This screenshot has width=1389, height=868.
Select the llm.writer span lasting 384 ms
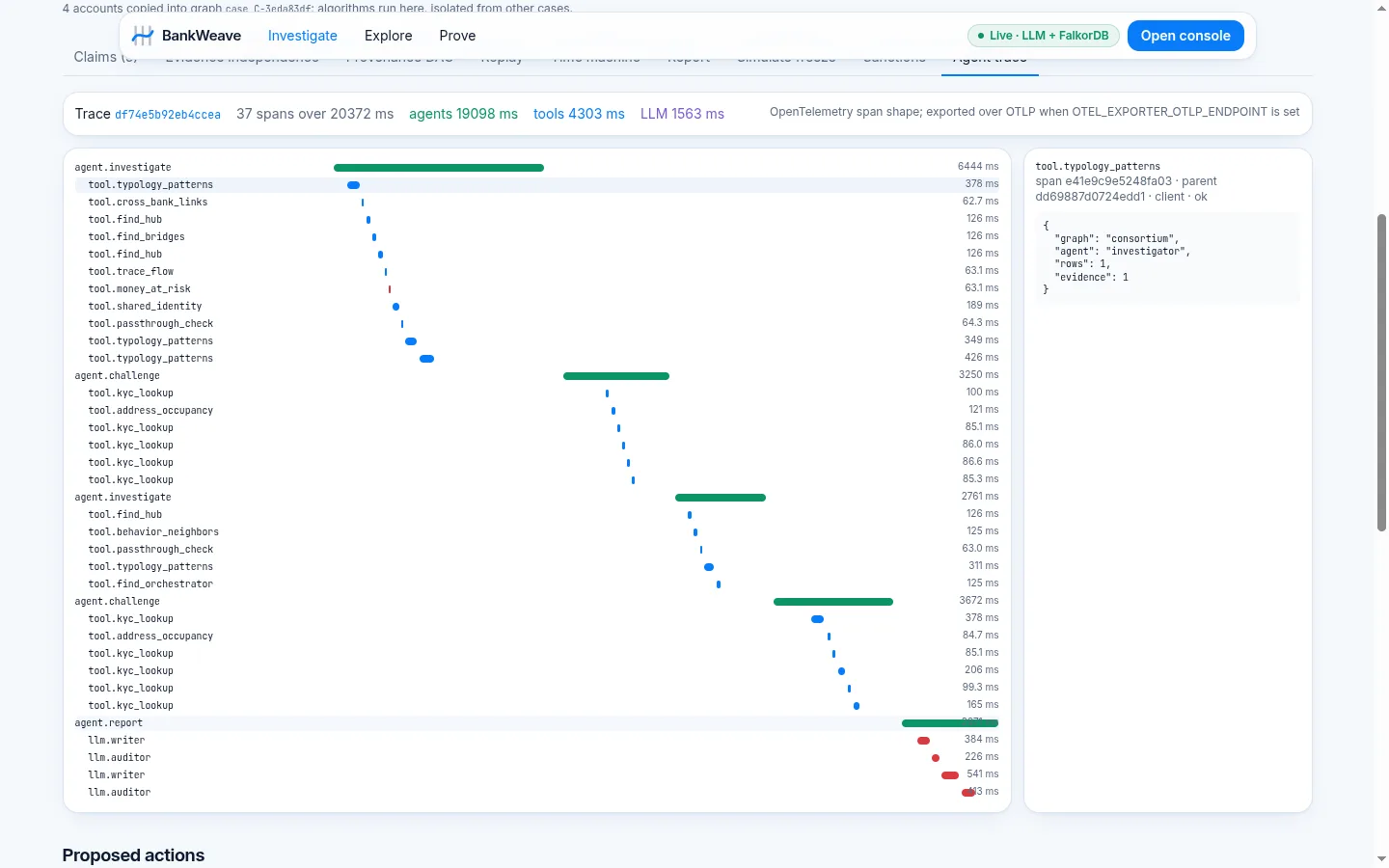click(x=536, y=740)
